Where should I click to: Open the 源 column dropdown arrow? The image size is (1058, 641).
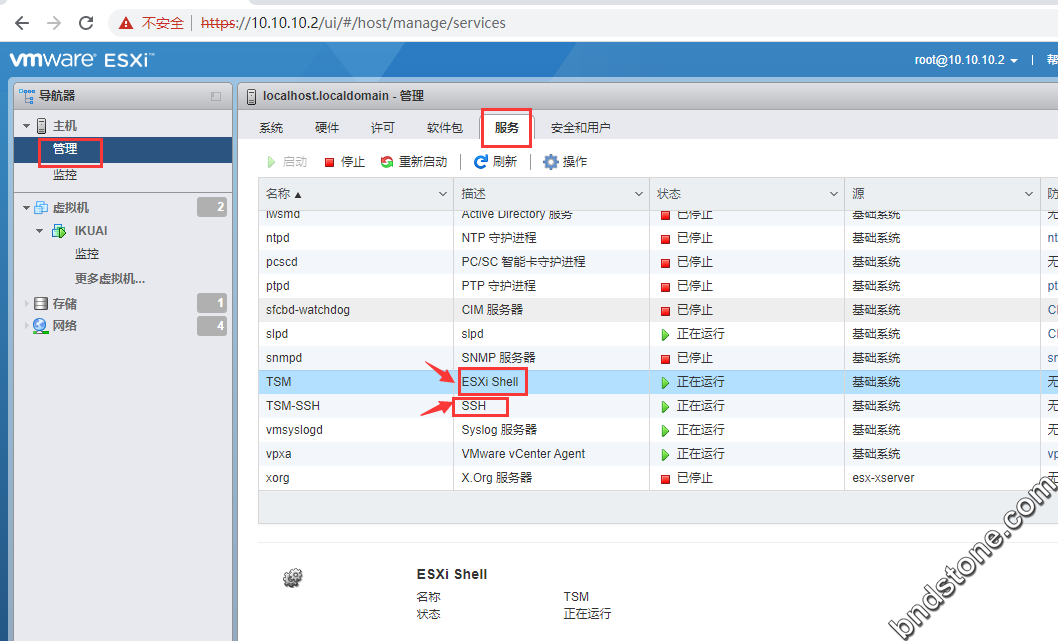[x=1029, y=194]
